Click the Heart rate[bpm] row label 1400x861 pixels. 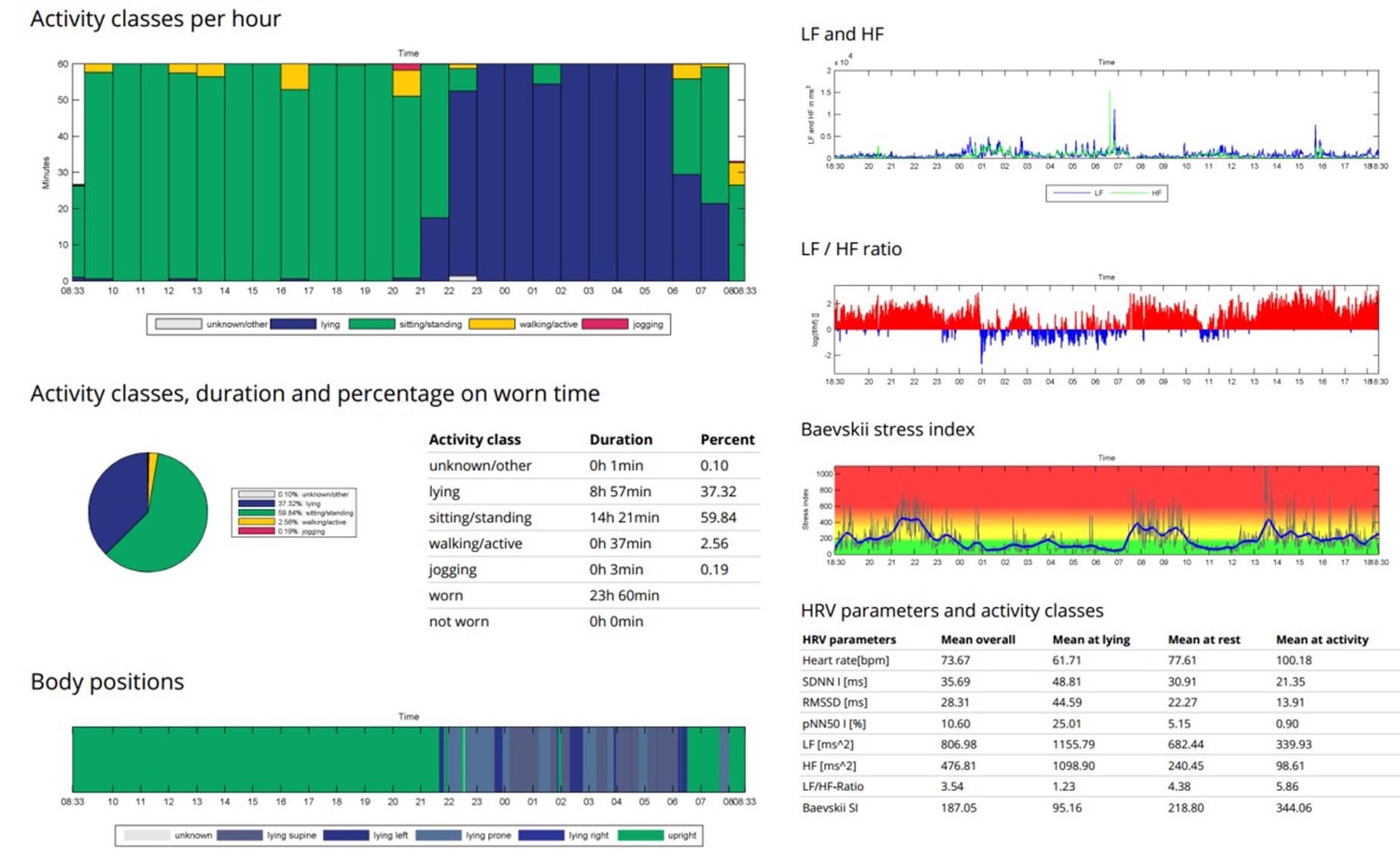coord(846,660)
